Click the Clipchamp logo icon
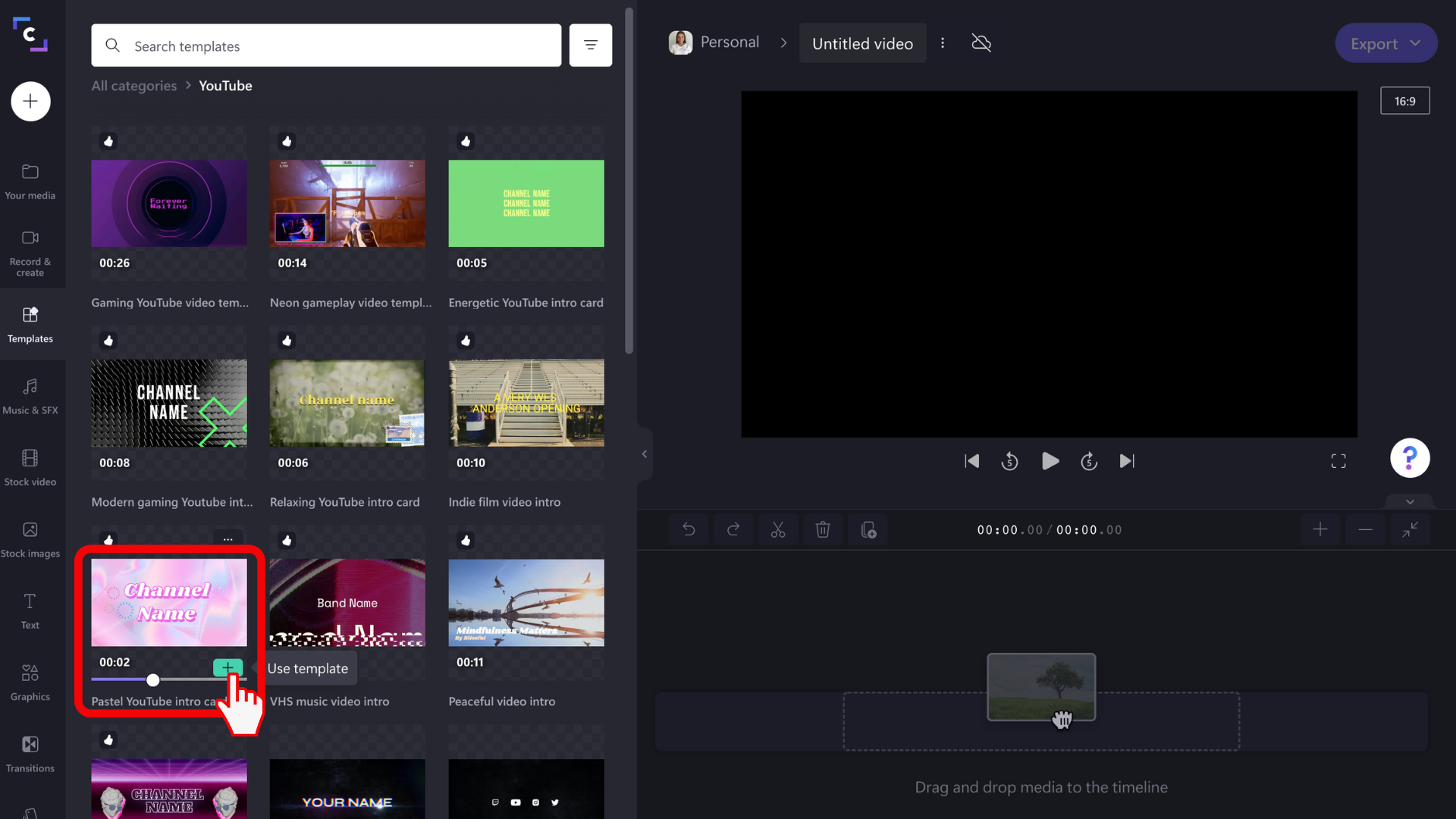 (30, 34)
